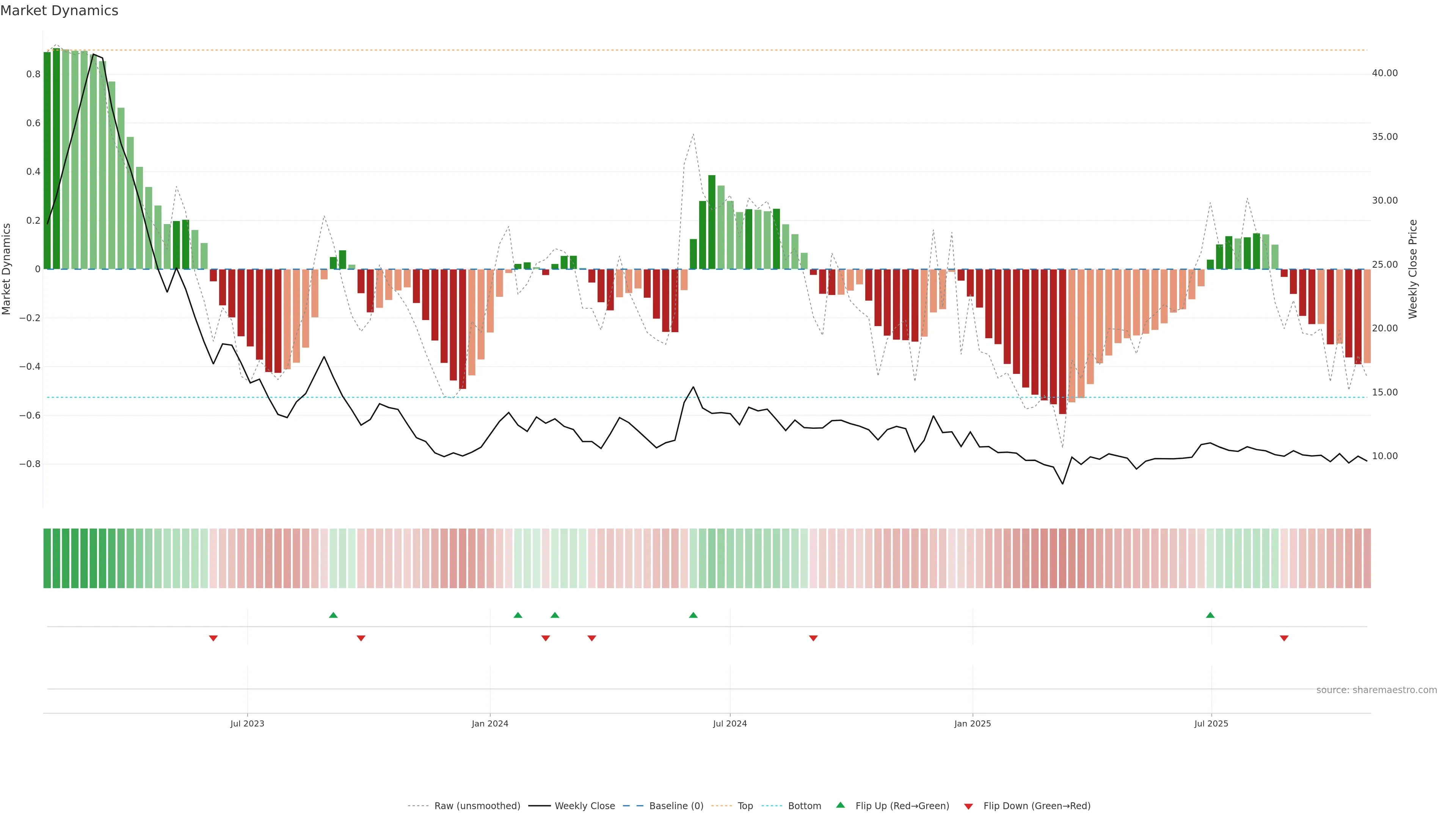Viewport: 1456px width, 819px height.
Task: Click the green triangle icon in the legend
Action: tap(840, 805)
